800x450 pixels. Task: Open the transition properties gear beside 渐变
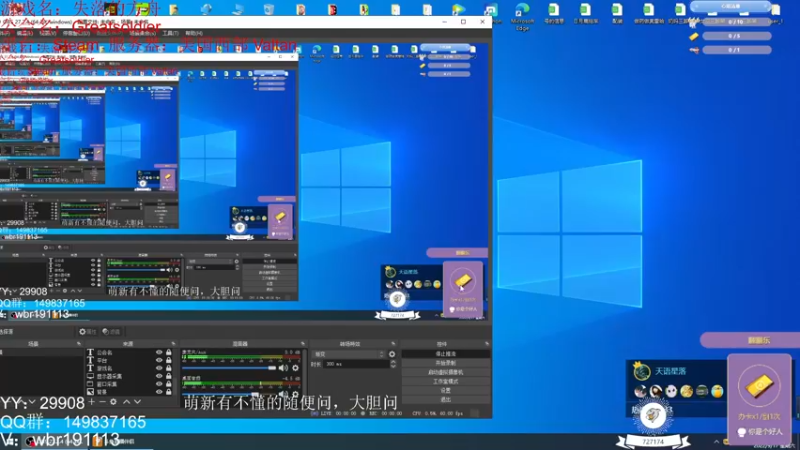(392, 354)
